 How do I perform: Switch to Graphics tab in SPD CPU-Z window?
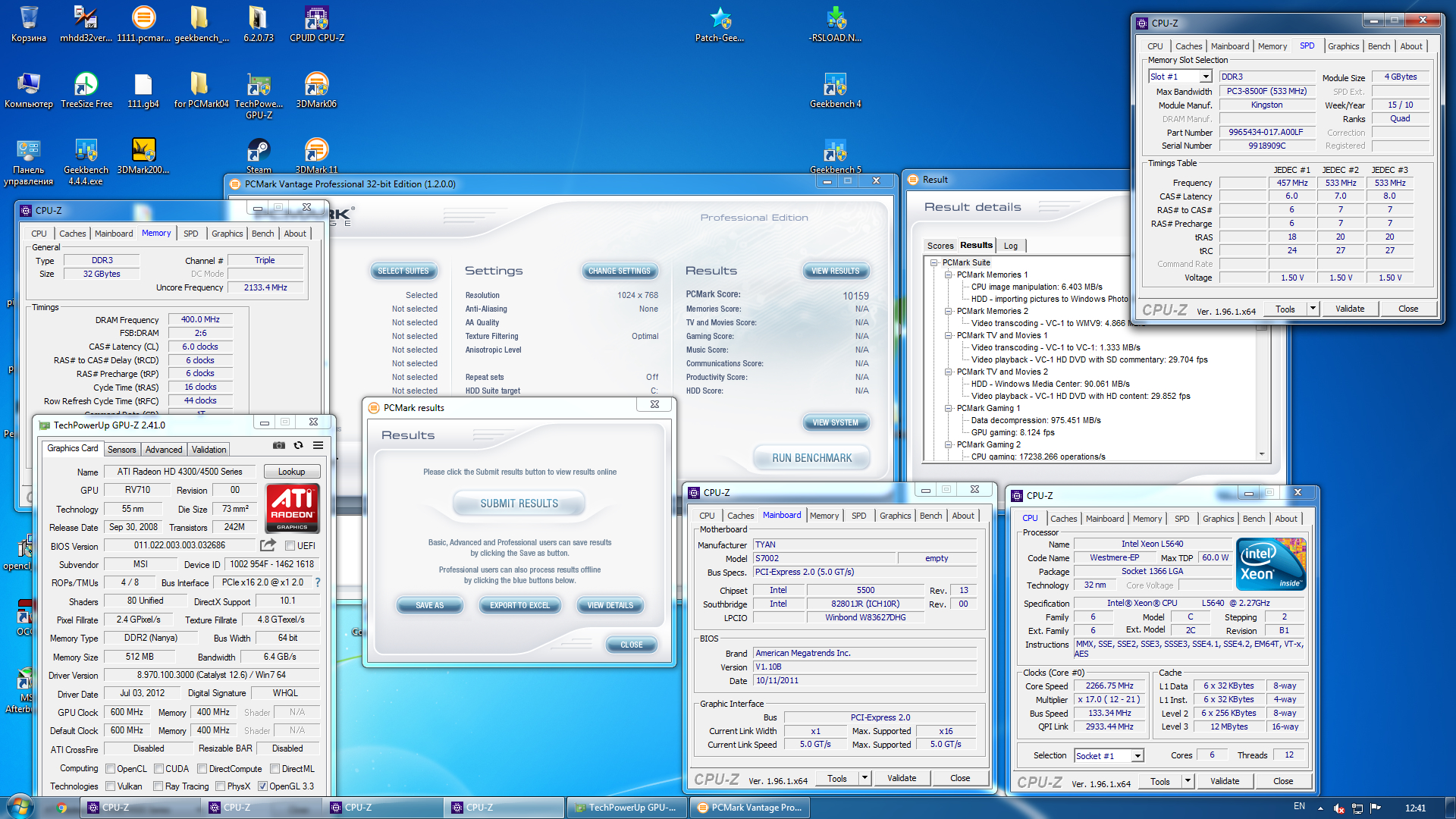click(1343, 46)
